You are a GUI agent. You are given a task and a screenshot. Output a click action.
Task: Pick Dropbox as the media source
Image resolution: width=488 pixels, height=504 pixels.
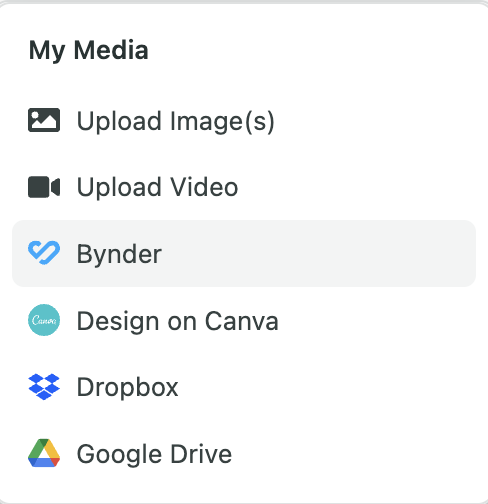tap(244, 387)
